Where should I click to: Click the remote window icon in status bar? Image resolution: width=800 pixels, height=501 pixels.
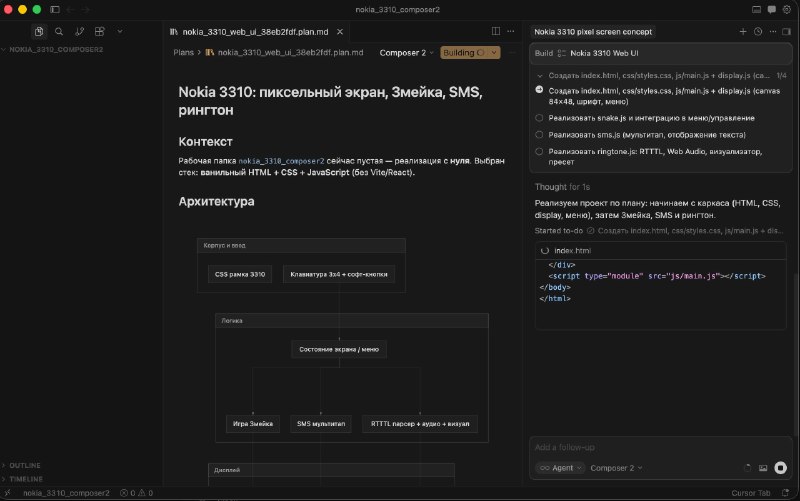(7, 493)
